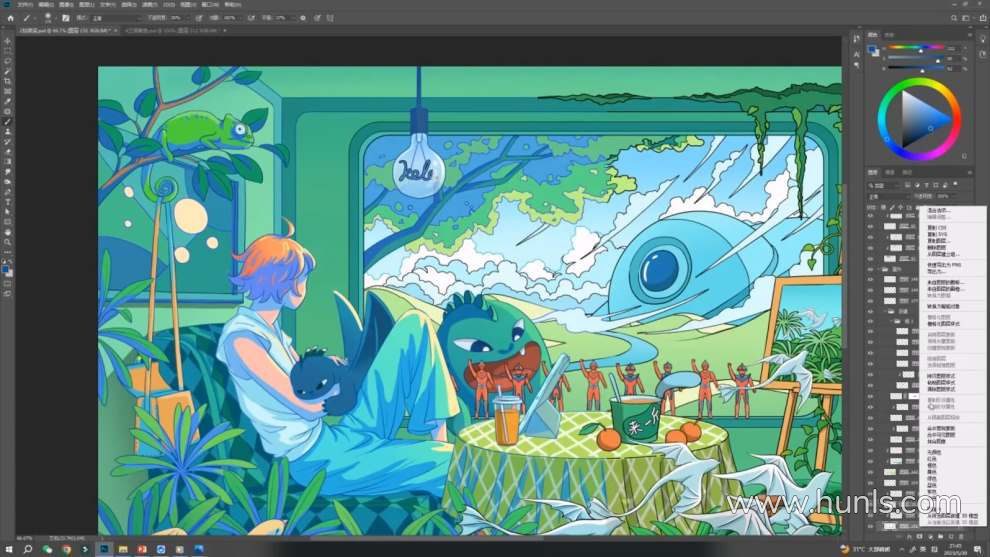Select the Type (T) tool
Viewport: 990px width, 557px height.
(x=8, y=202)
